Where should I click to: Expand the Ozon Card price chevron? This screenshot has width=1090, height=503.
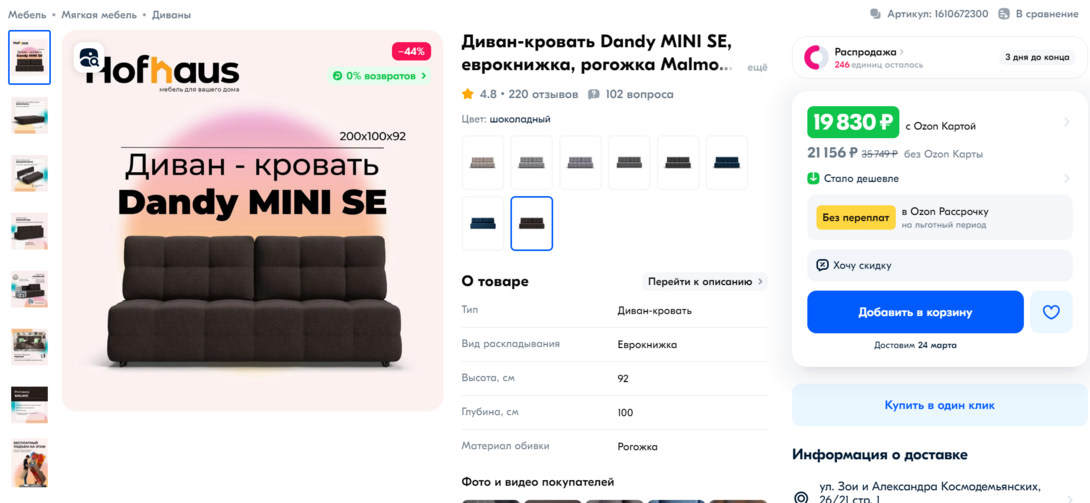(x=1068, y=122)
